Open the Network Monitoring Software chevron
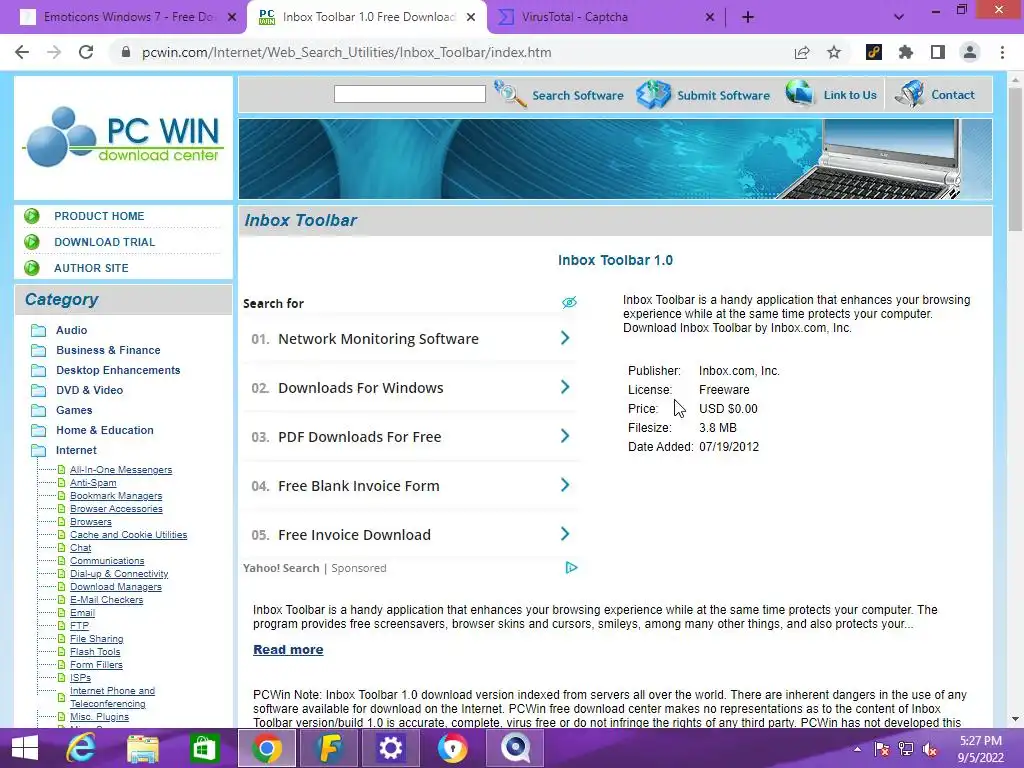This screenshot has width=1024, height=768. (565, 338)
